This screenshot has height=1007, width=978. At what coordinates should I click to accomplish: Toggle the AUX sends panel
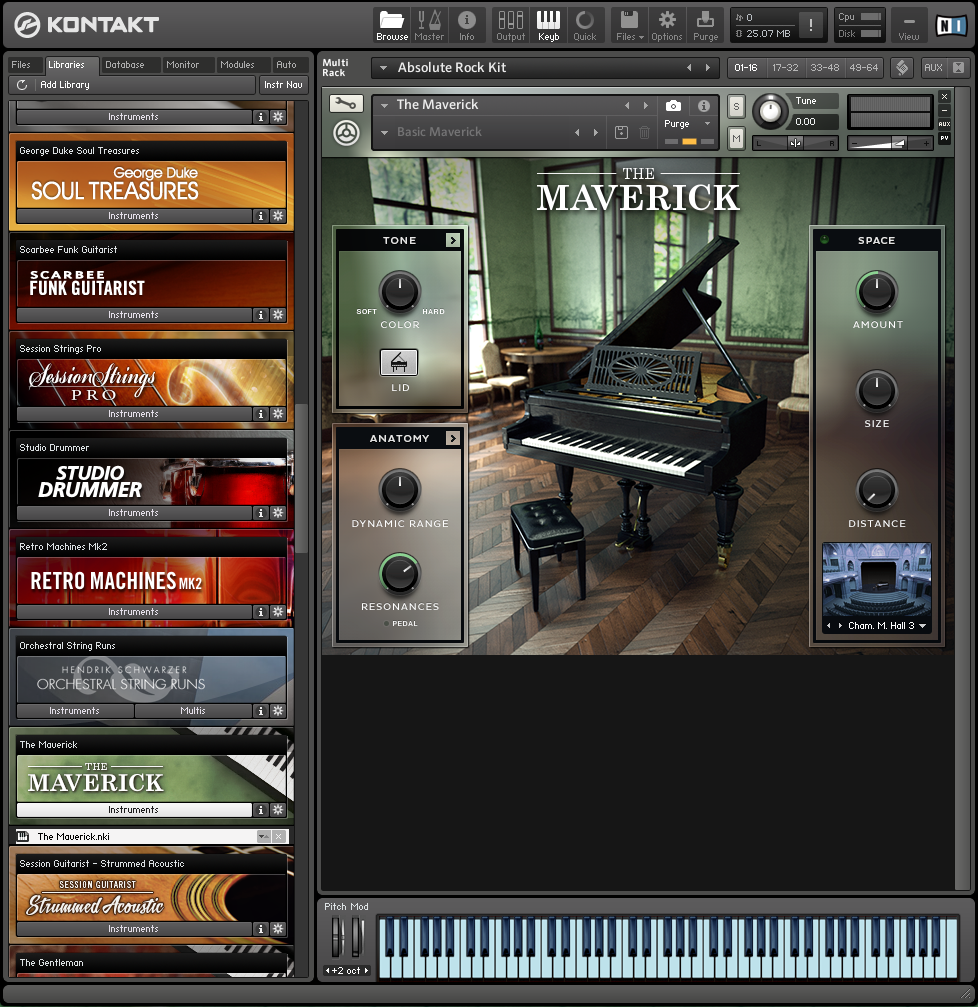click(933, 67)
